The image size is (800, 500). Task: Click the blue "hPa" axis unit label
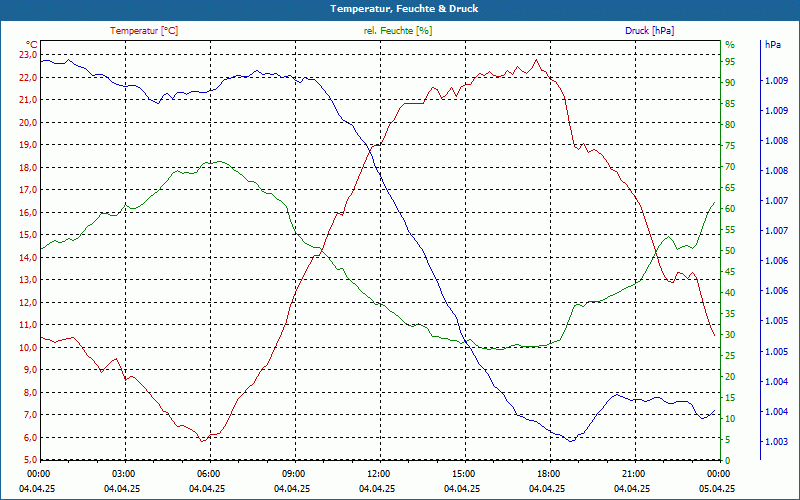pyautogui.click(x=773, y=45)
